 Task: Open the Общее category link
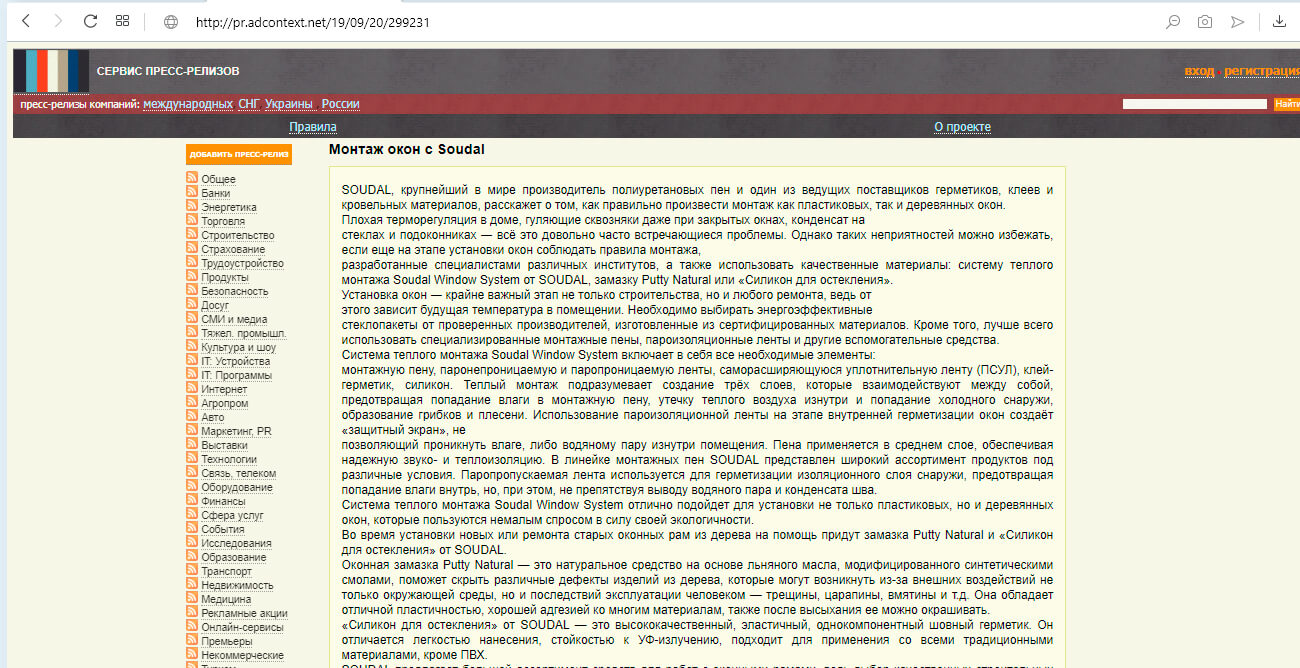coord(218,180)
